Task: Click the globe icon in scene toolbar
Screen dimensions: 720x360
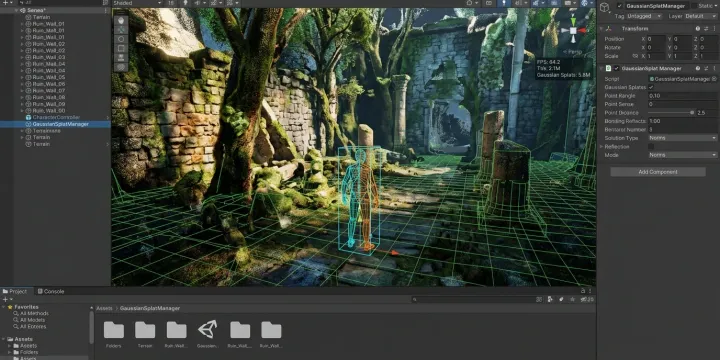Action: pyautogui.click(x=585, y=3)
